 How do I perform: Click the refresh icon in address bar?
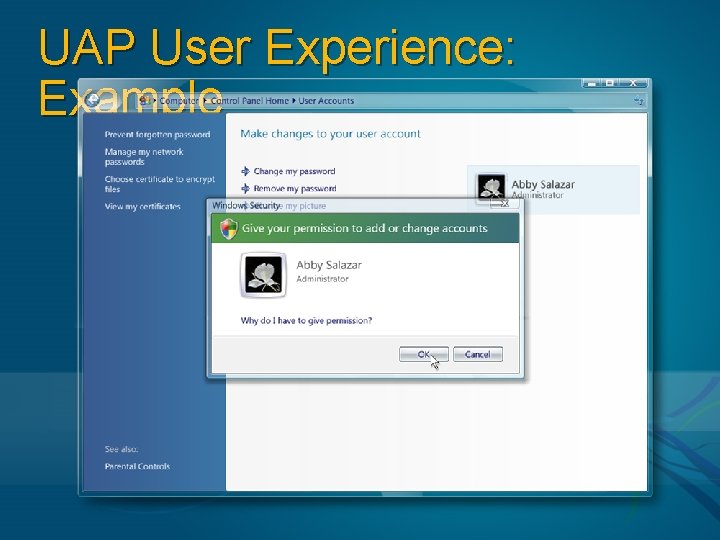point(639,100)
